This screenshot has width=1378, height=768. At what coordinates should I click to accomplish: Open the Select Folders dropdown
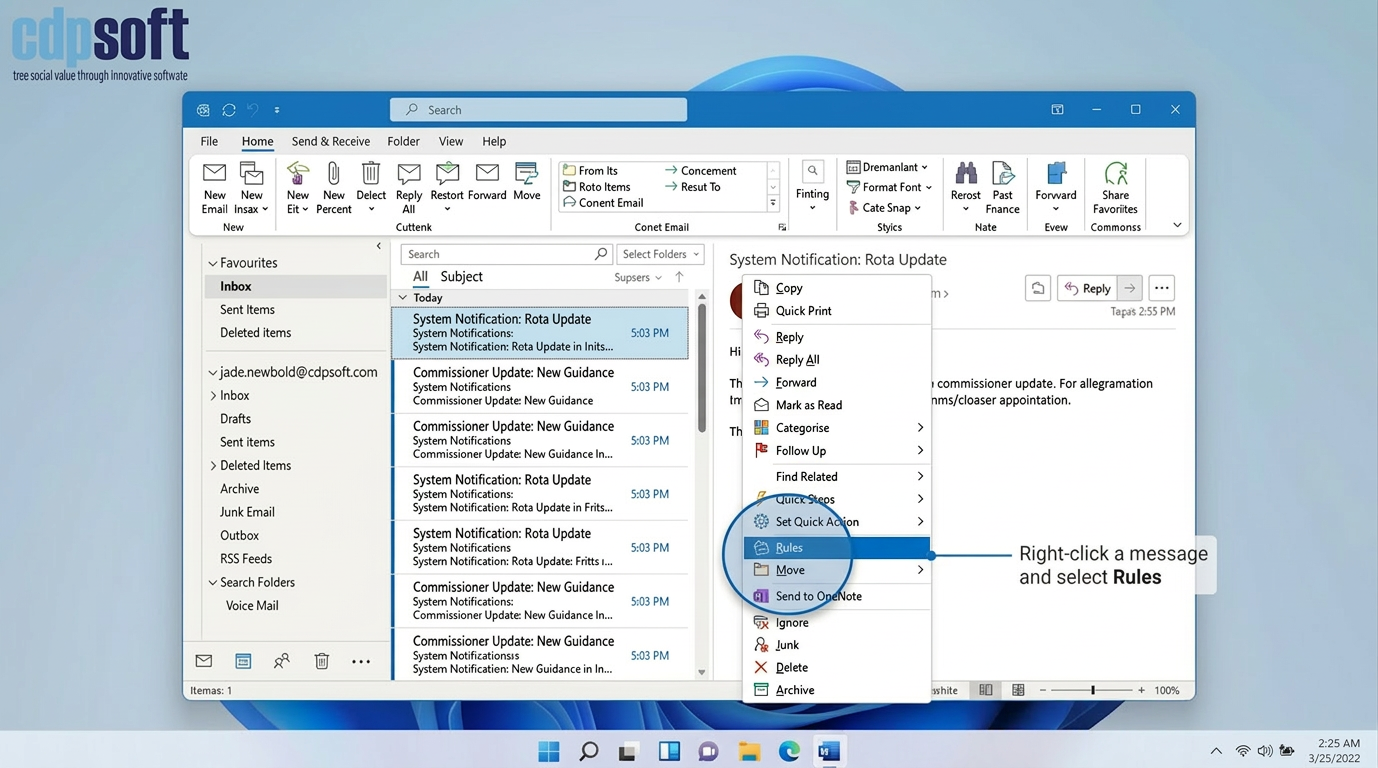(x=661, y=254)
